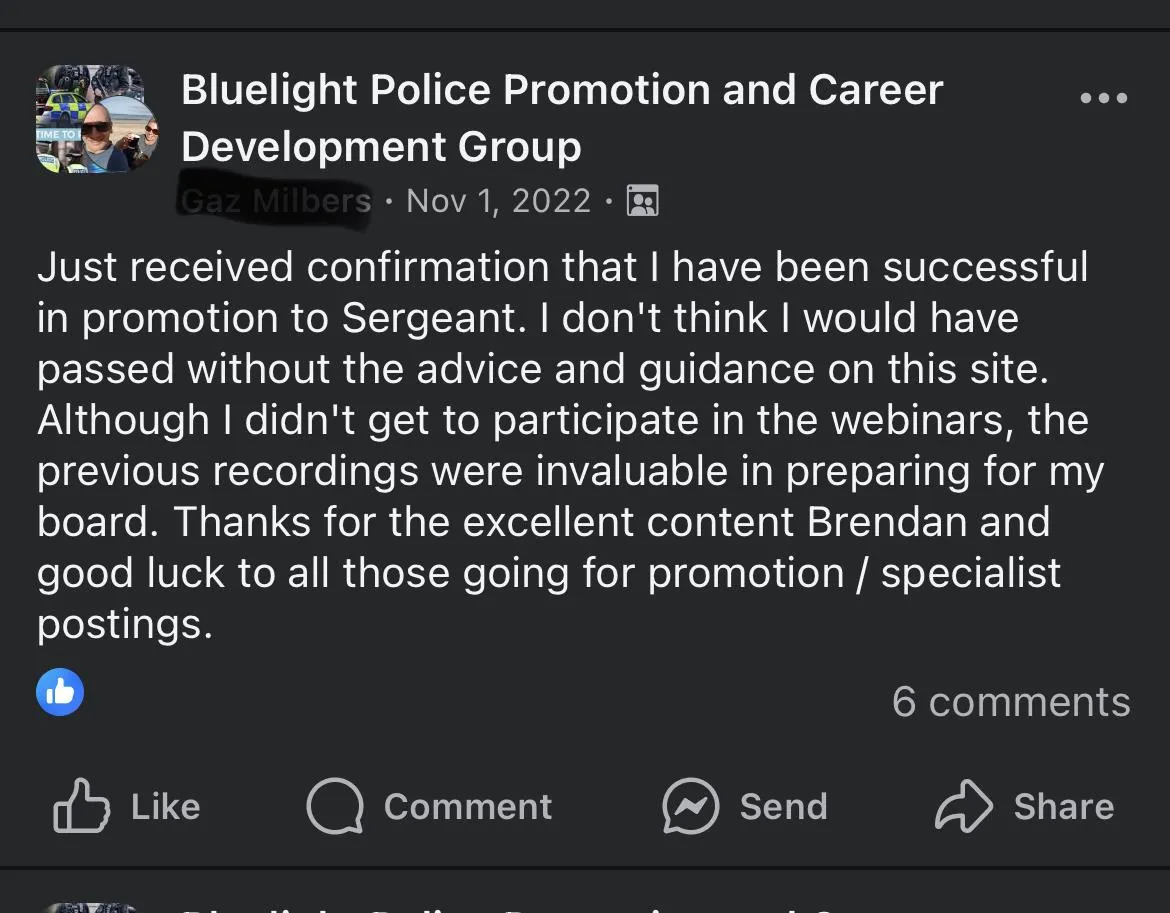Click the group audience icon beside date

(642, 201)
